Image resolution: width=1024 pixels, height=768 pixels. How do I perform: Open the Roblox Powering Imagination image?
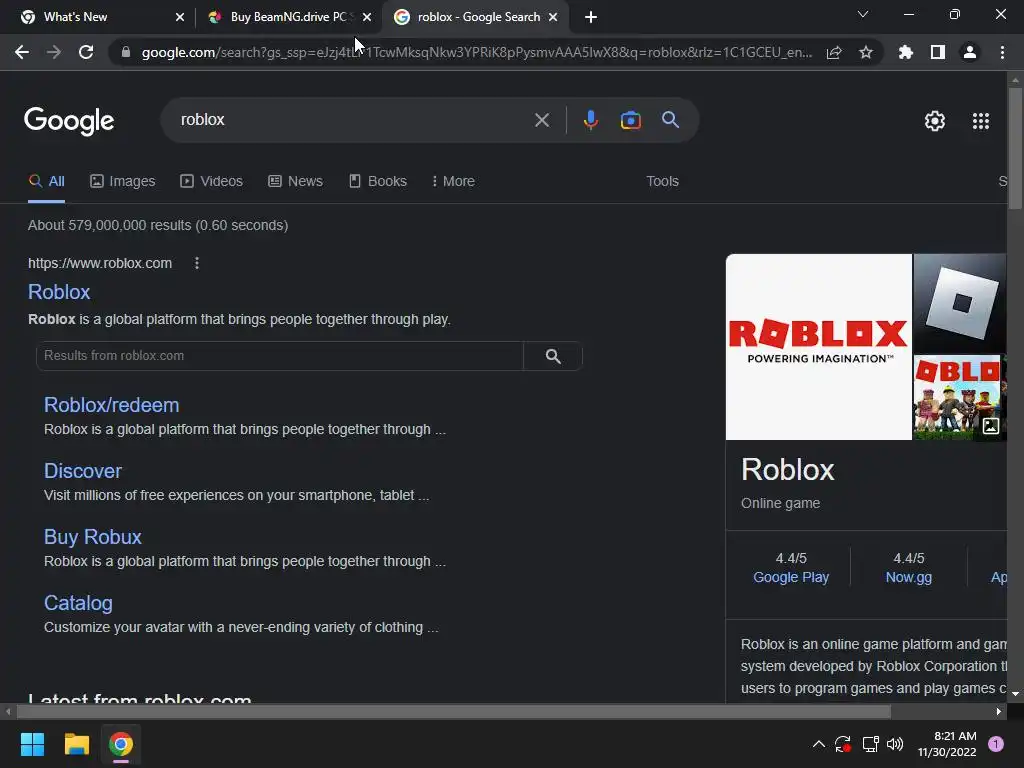818,347
